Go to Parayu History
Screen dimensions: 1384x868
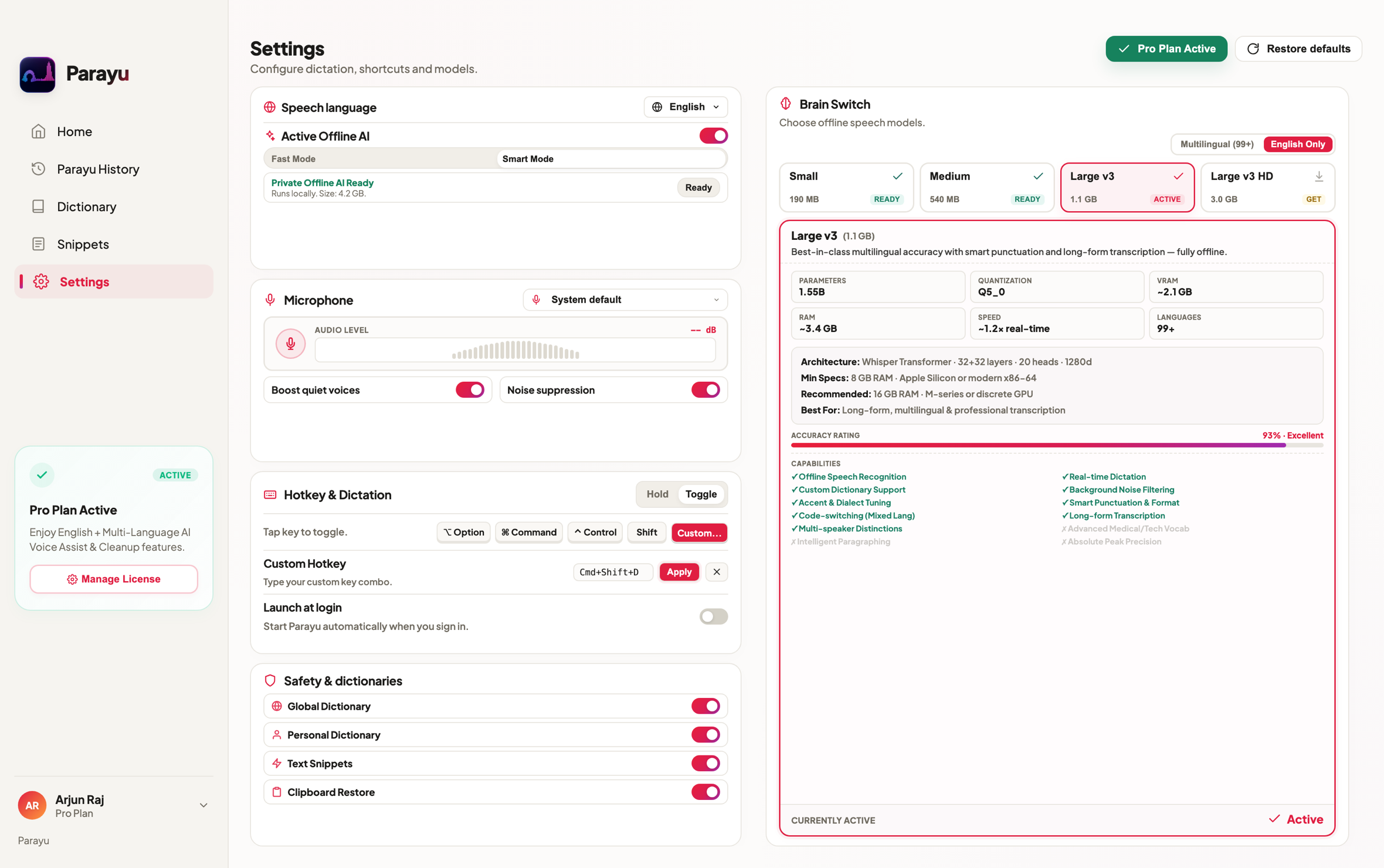point(114,169)
